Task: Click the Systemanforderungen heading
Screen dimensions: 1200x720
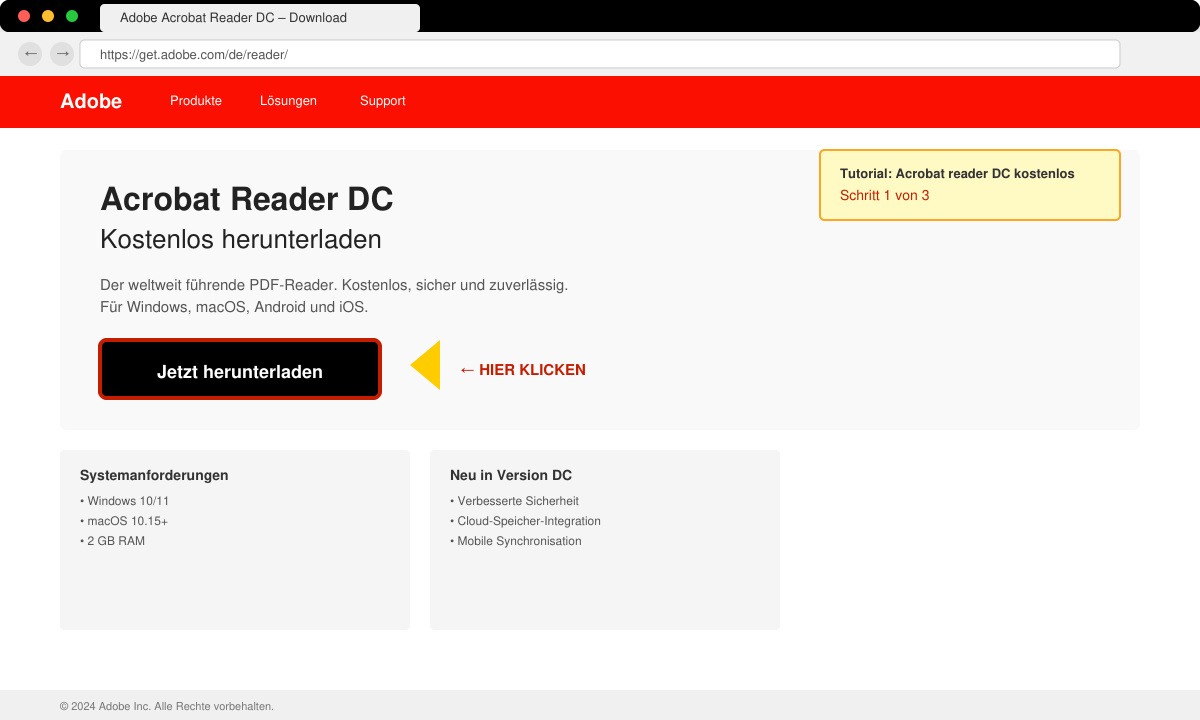Action: tap(154, 475)
